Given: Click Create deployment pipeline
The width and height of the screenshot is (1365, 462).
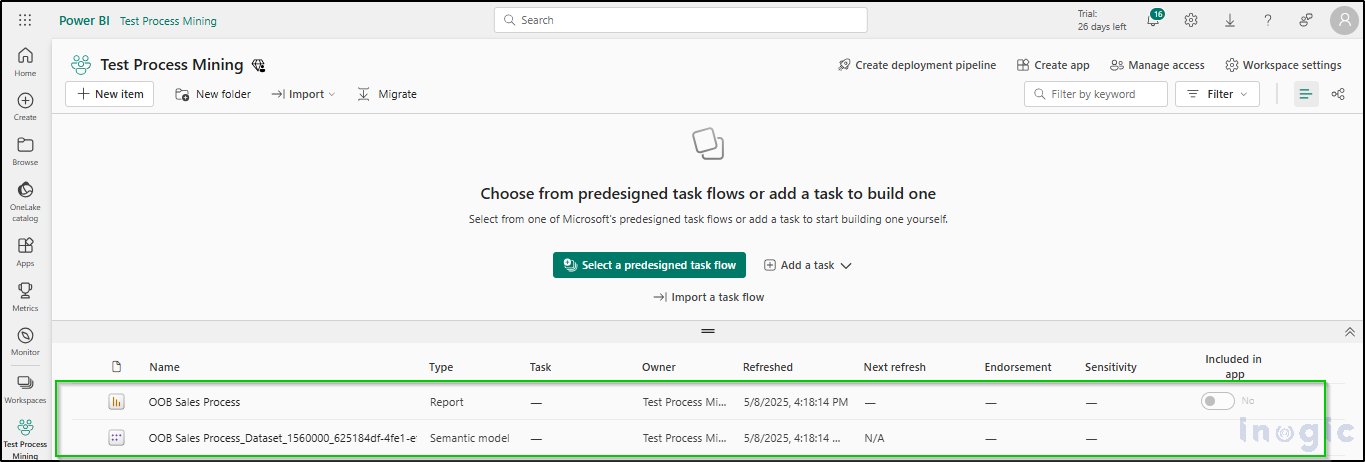Looking at the screenshot, I should pyautogui.click(x=917, y=65).
